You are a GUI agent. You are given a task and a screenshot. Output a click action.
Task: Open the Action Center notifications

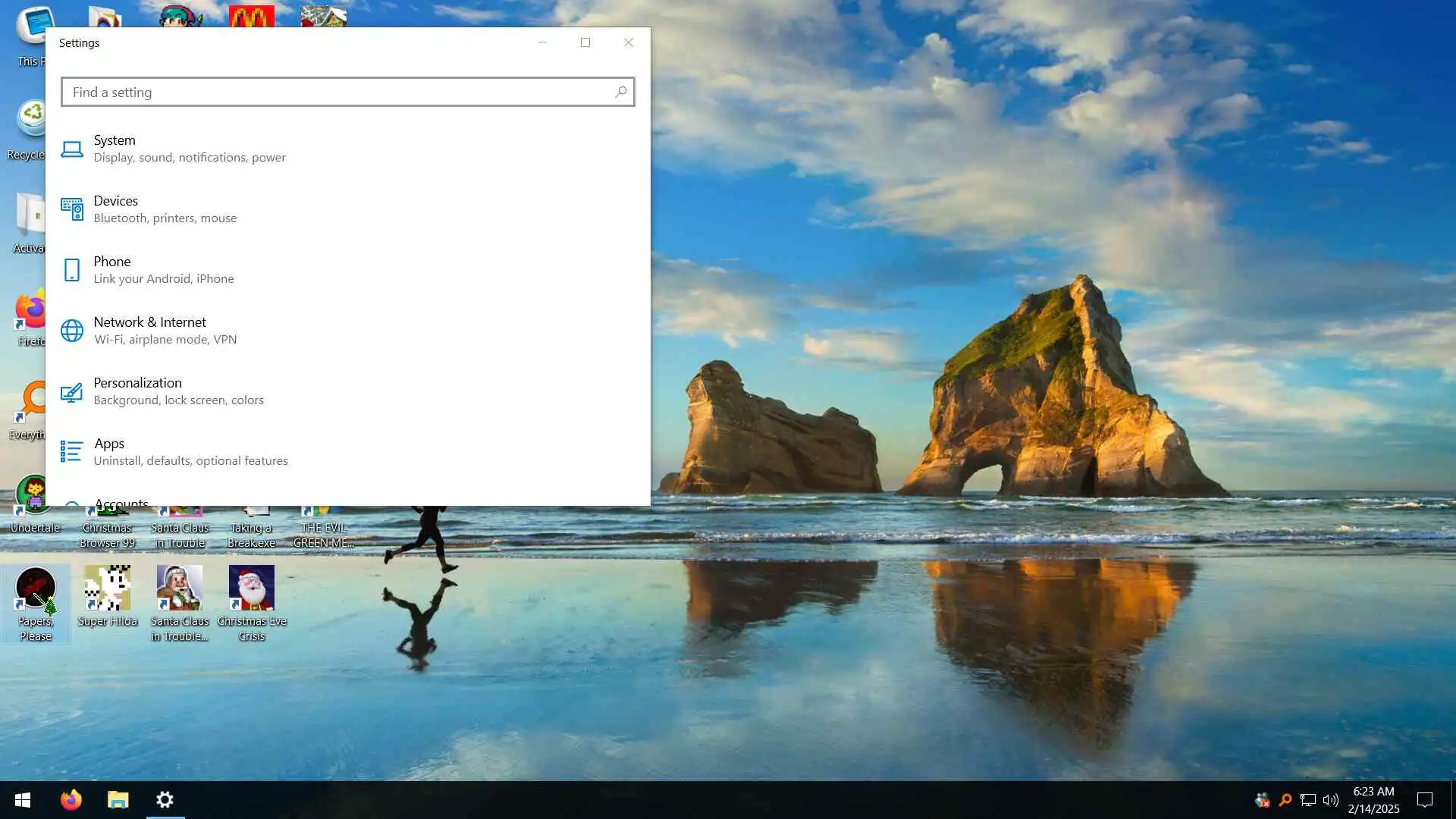tap(1425, 800)
